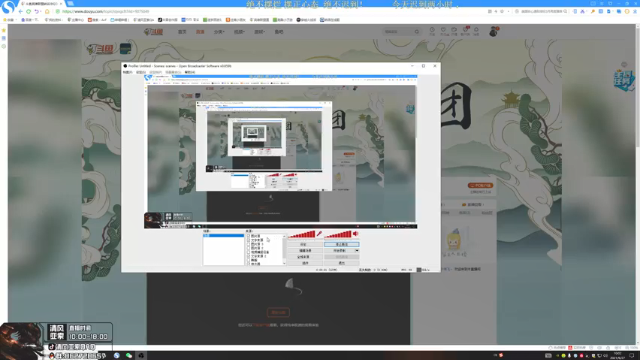Click the highlighted stop streaming button in OBS
Viewport: 640px width, 360px height.
(x=342, y=244)
